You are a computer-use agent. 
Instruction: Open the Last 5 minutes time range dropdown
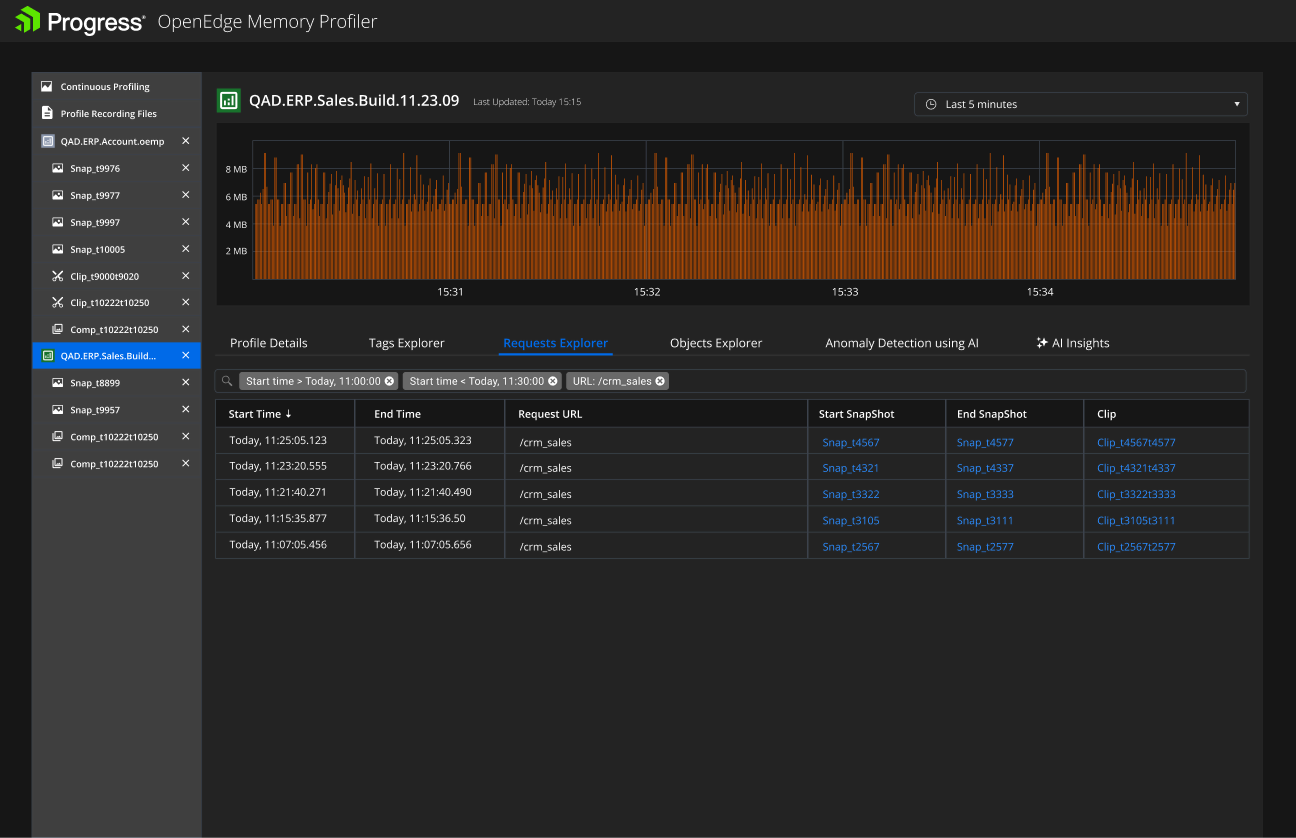pyautogui.click(x=1080, y=104)
